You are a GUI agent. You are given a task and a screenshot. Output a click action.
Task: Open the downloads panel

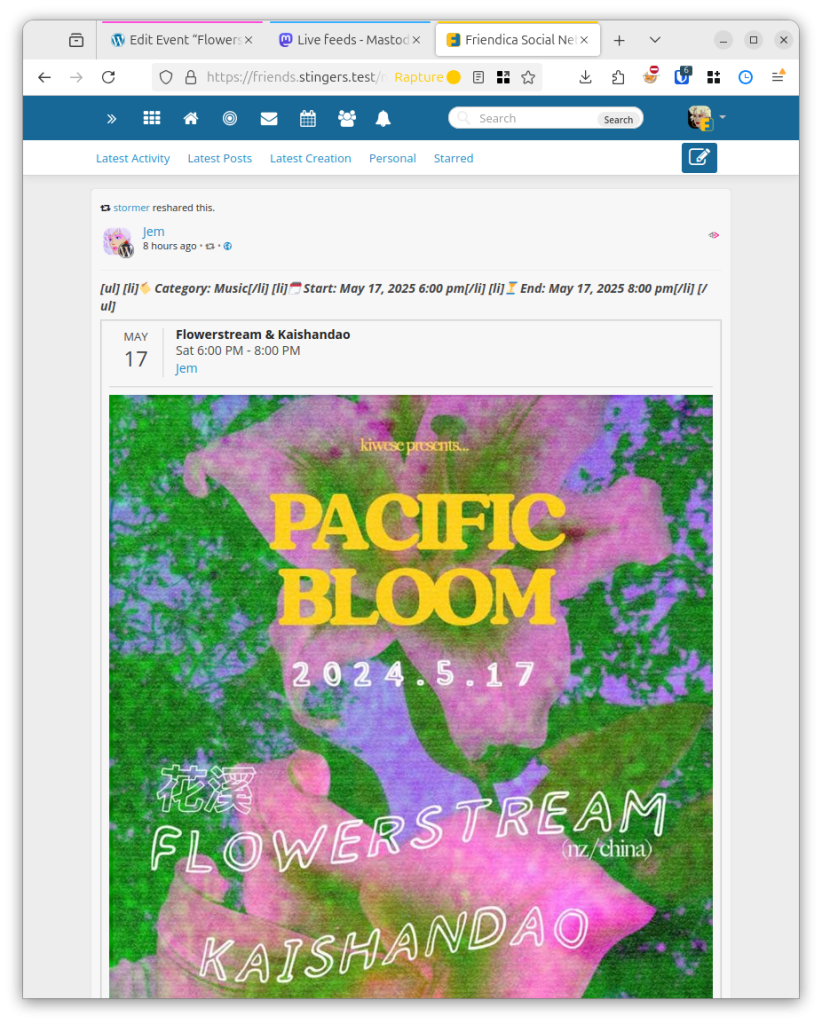pyautogui.click(x=586, y=78)
